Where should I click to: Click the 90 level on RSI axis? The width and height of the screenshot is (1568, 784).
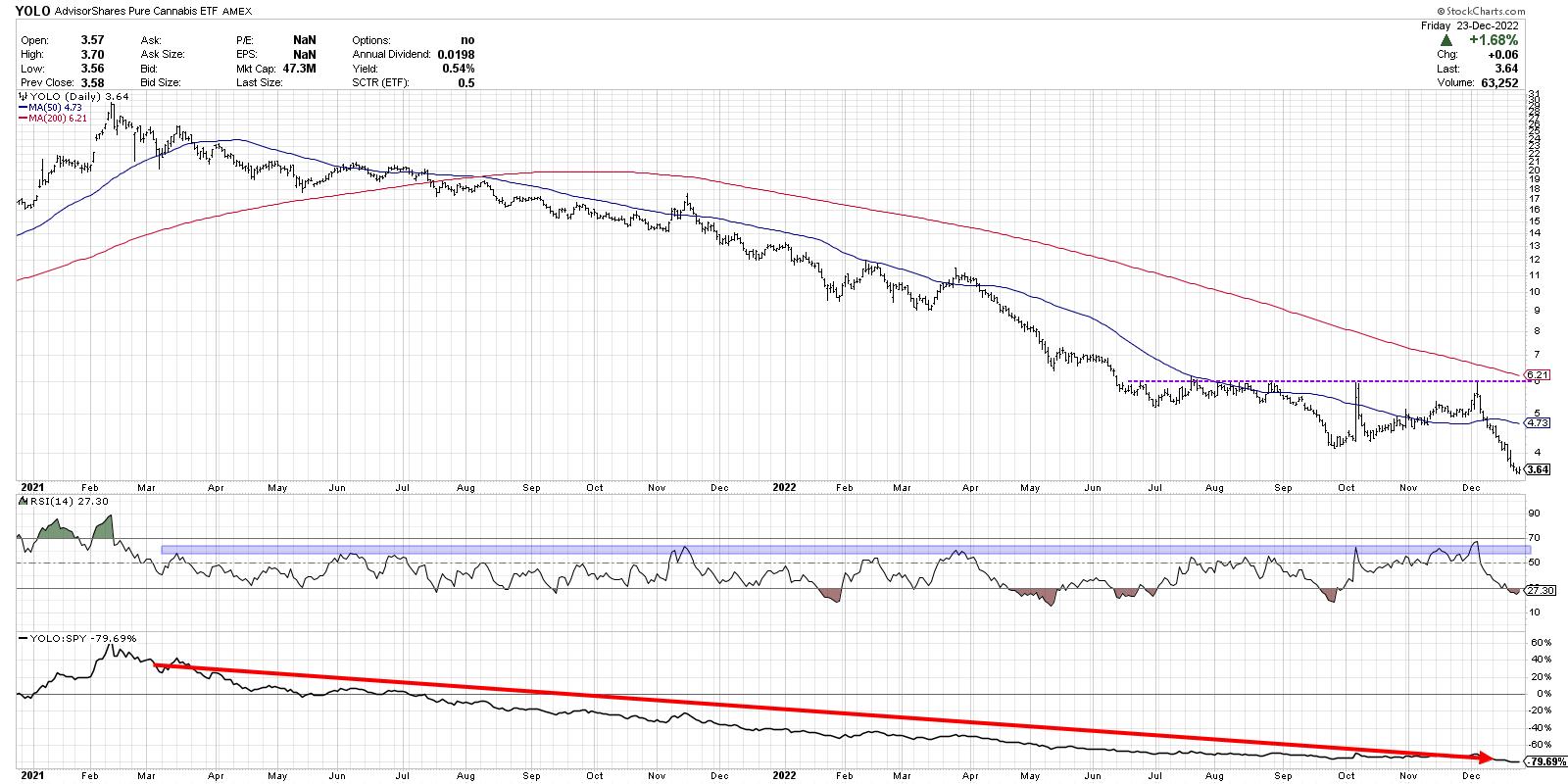[1533, 514]
